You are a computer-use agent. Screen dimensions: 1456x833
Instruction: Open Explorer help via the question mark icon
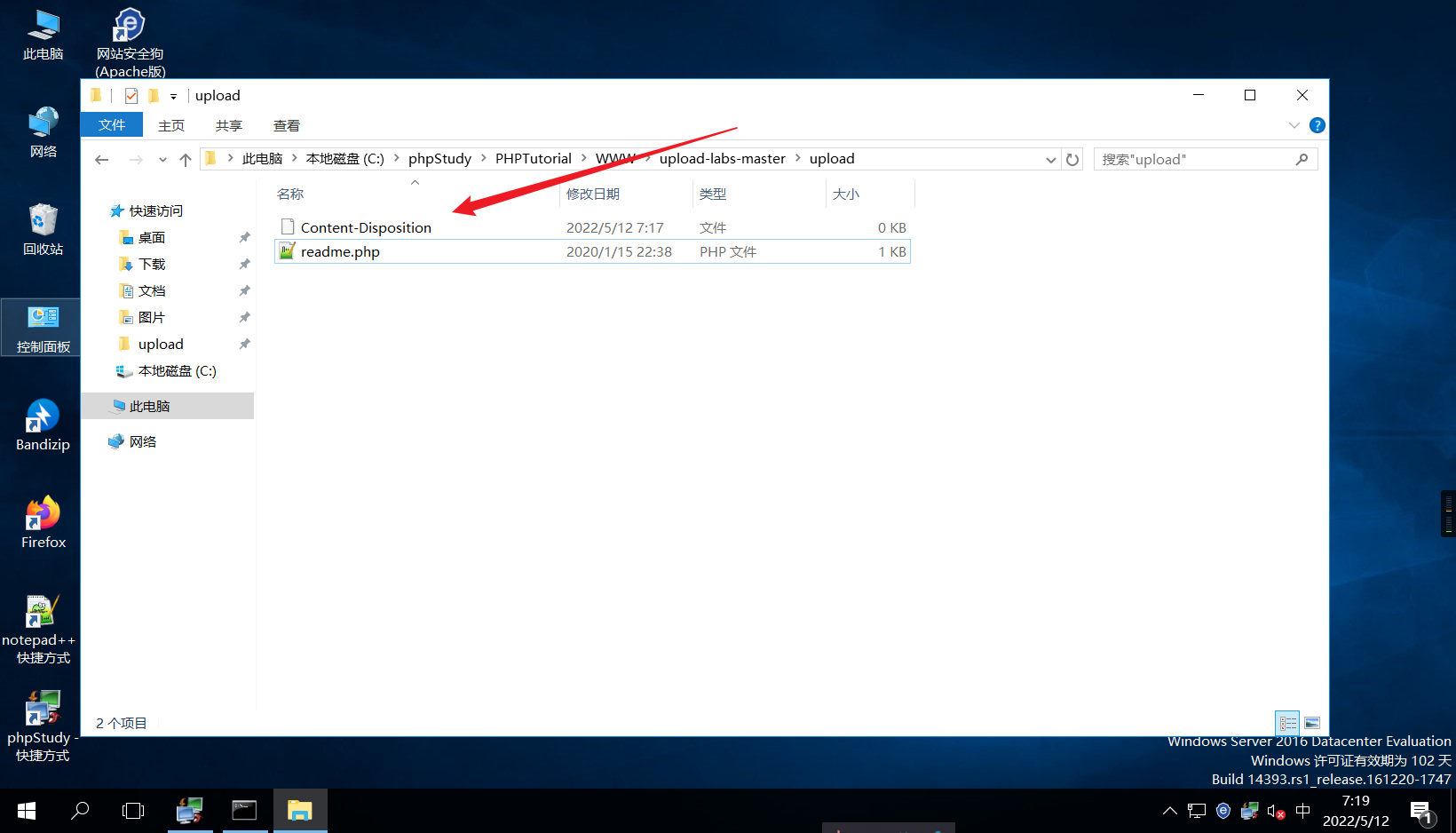1318,125
